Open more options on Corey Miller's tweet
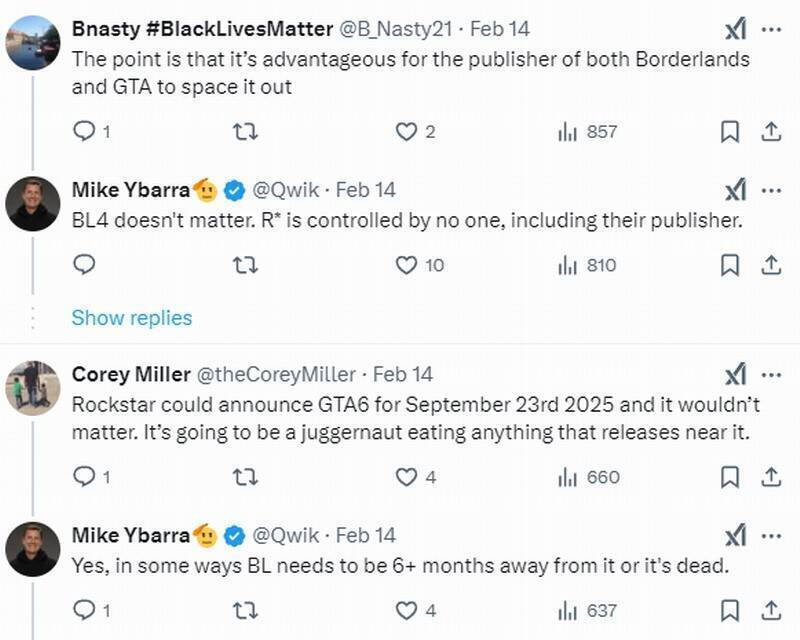This screenshot has height=640, width=800. coord(771,374)
